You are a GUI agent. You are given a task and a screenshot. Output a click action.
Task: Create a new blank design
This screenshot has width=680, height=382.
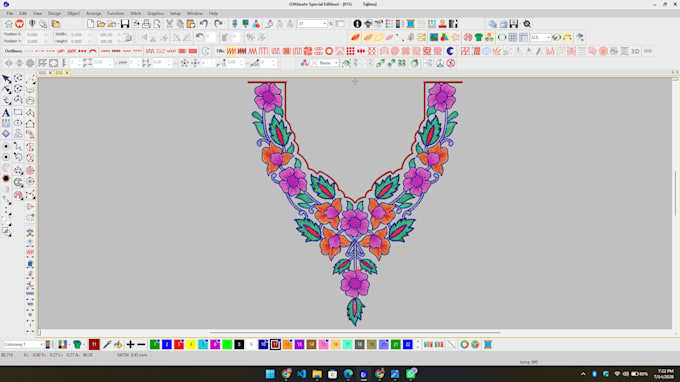[90, 24]
